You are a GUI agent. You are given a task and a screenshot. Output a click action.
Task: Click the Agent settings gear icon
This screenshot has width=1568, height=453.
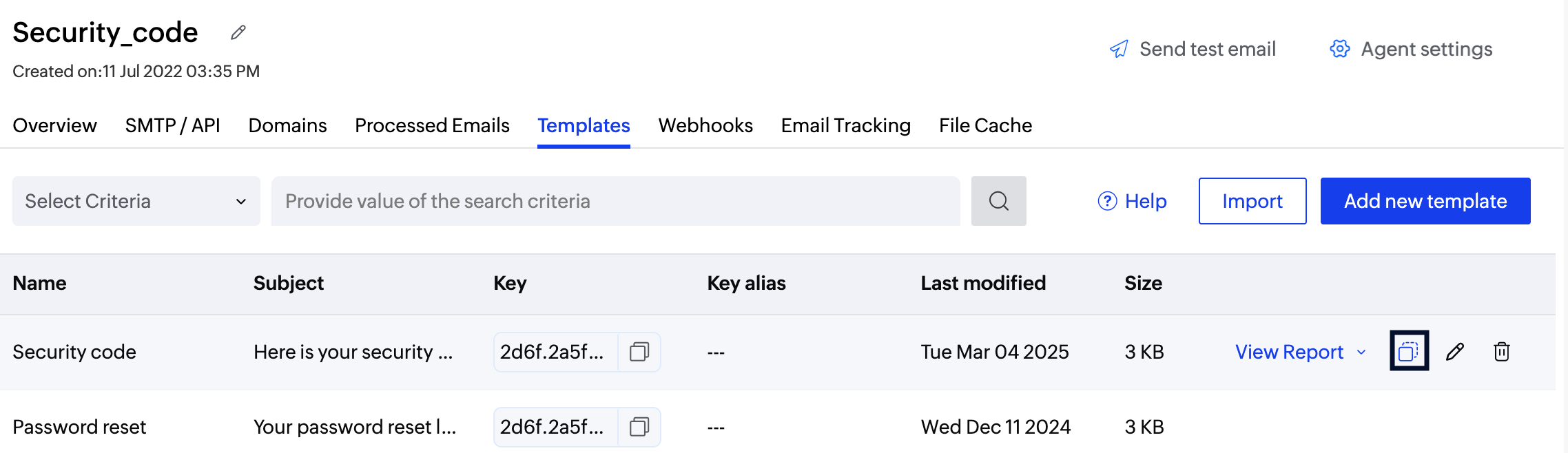1340,49
